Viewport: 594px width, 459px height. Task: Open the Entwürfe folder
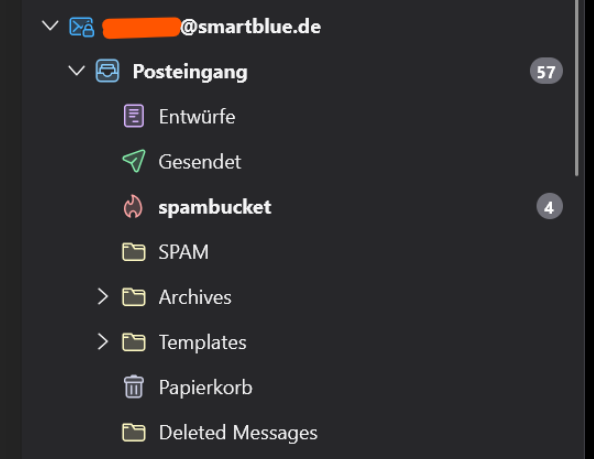pos(197,116)
